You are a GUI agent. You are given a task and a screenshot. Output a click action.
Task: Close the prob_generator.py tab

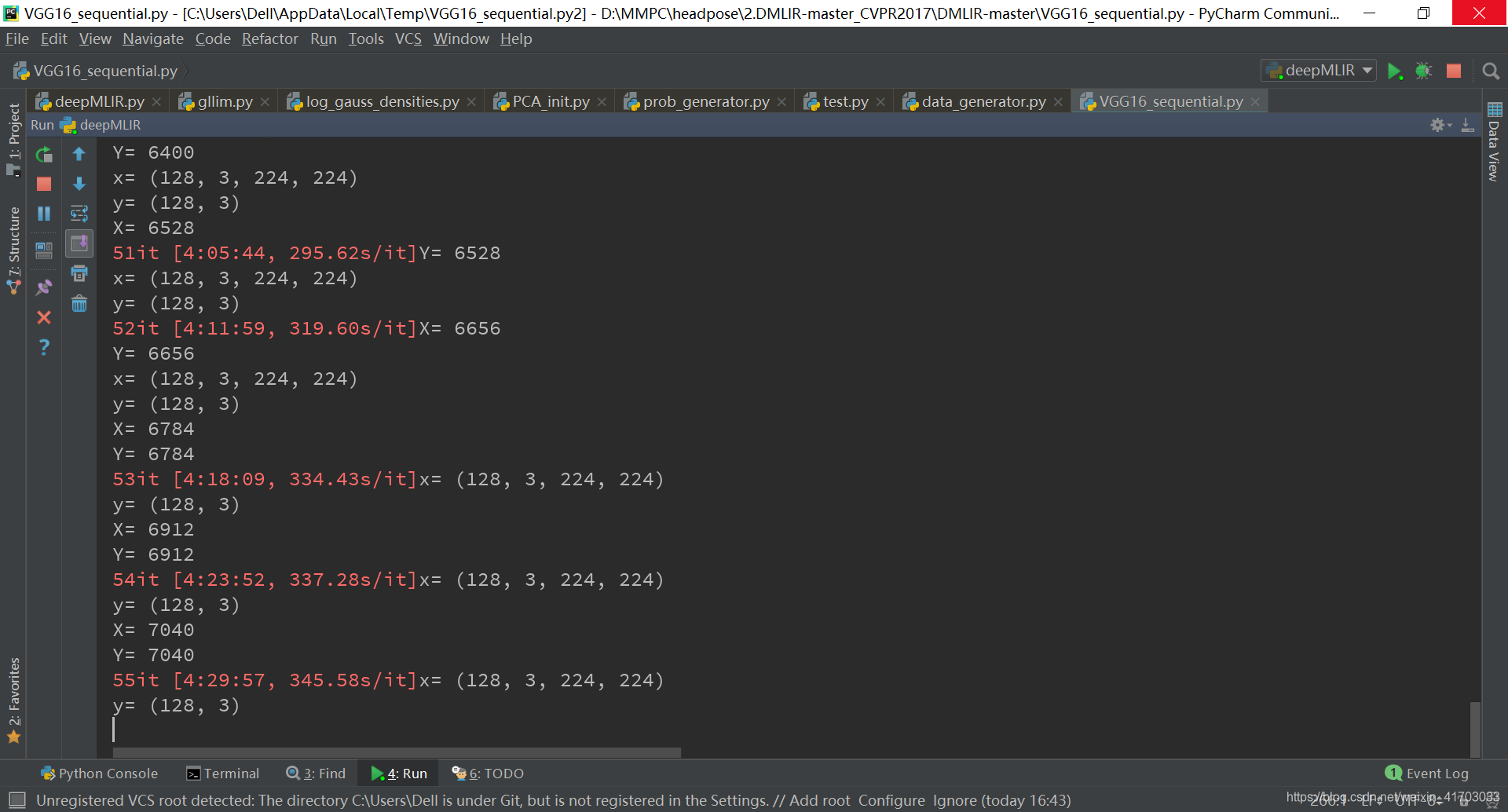click(781, 102)
